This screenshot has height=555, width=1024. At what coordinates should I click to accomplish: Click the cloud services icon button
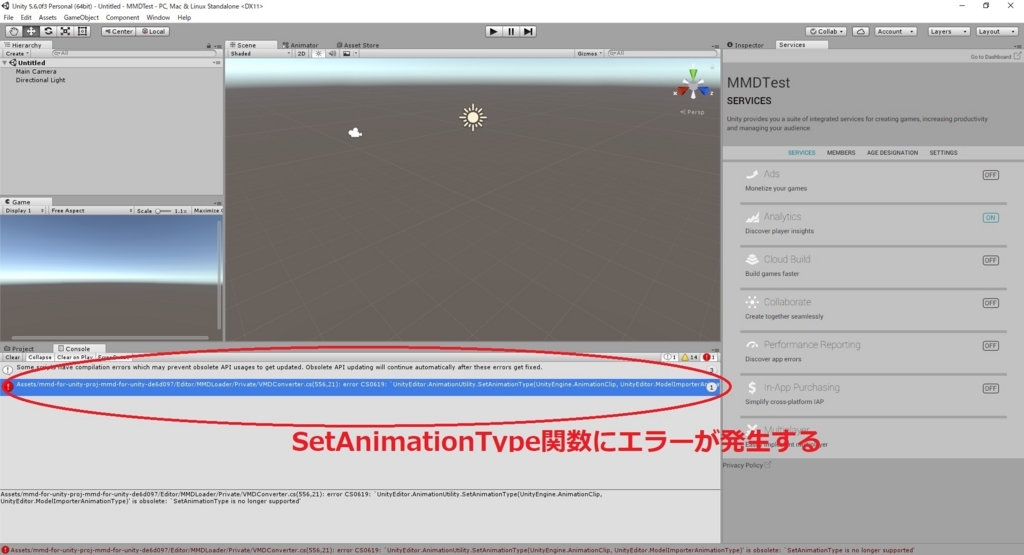tap(861, 31)
